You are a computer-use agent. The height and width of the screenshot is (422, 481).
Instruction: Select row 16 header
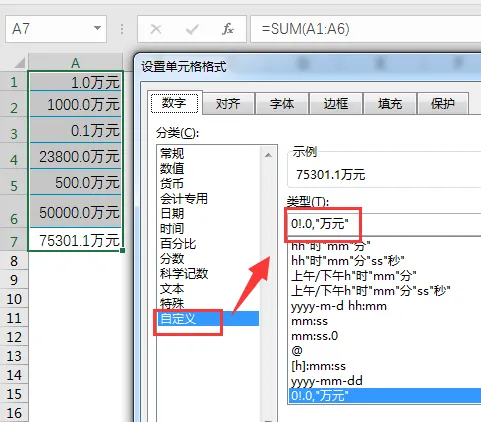(x=13, y=413)
